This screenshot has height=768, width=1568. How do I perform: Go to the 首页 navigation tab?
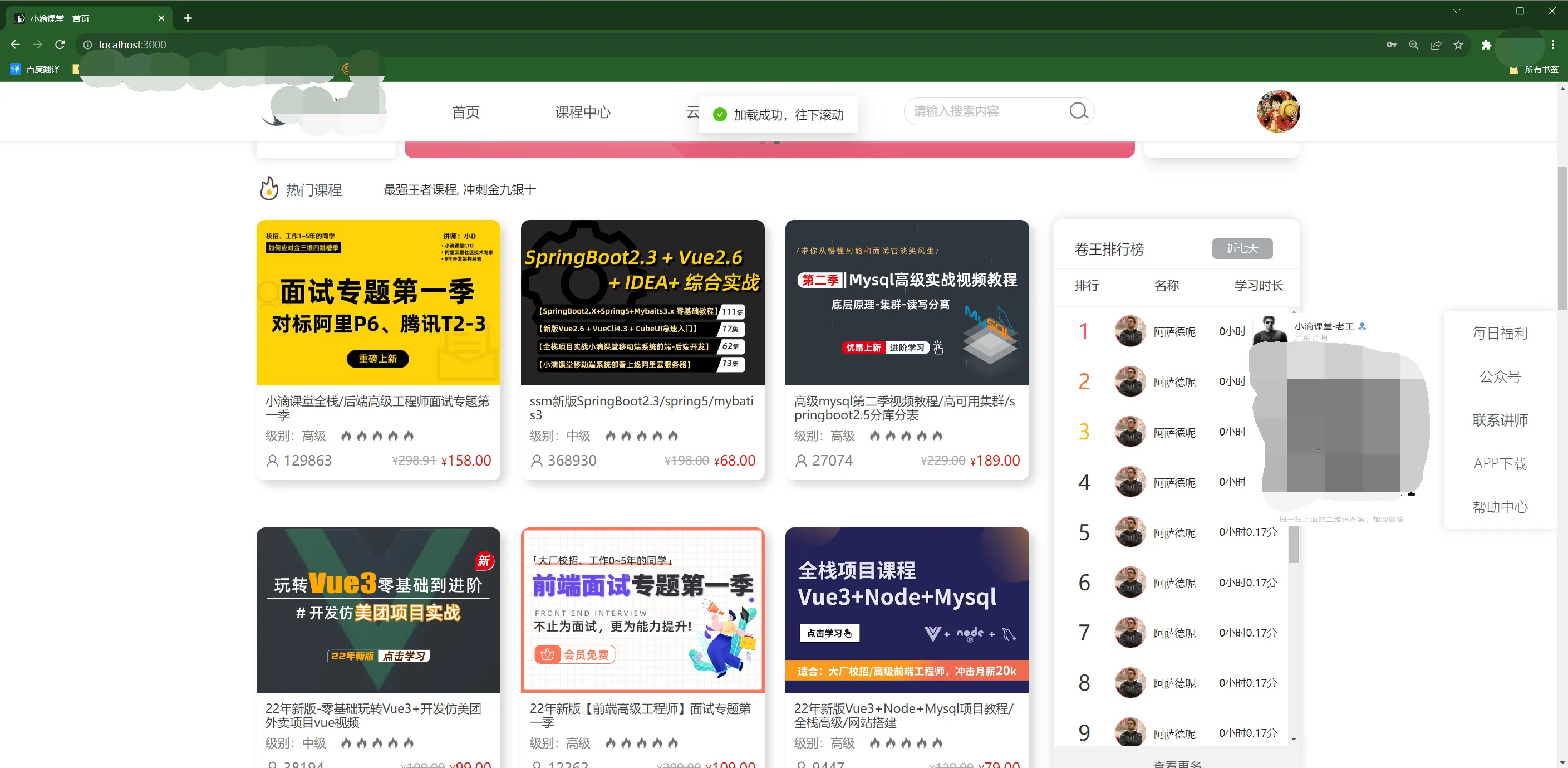pyautogui.click(x=466, y=112)
